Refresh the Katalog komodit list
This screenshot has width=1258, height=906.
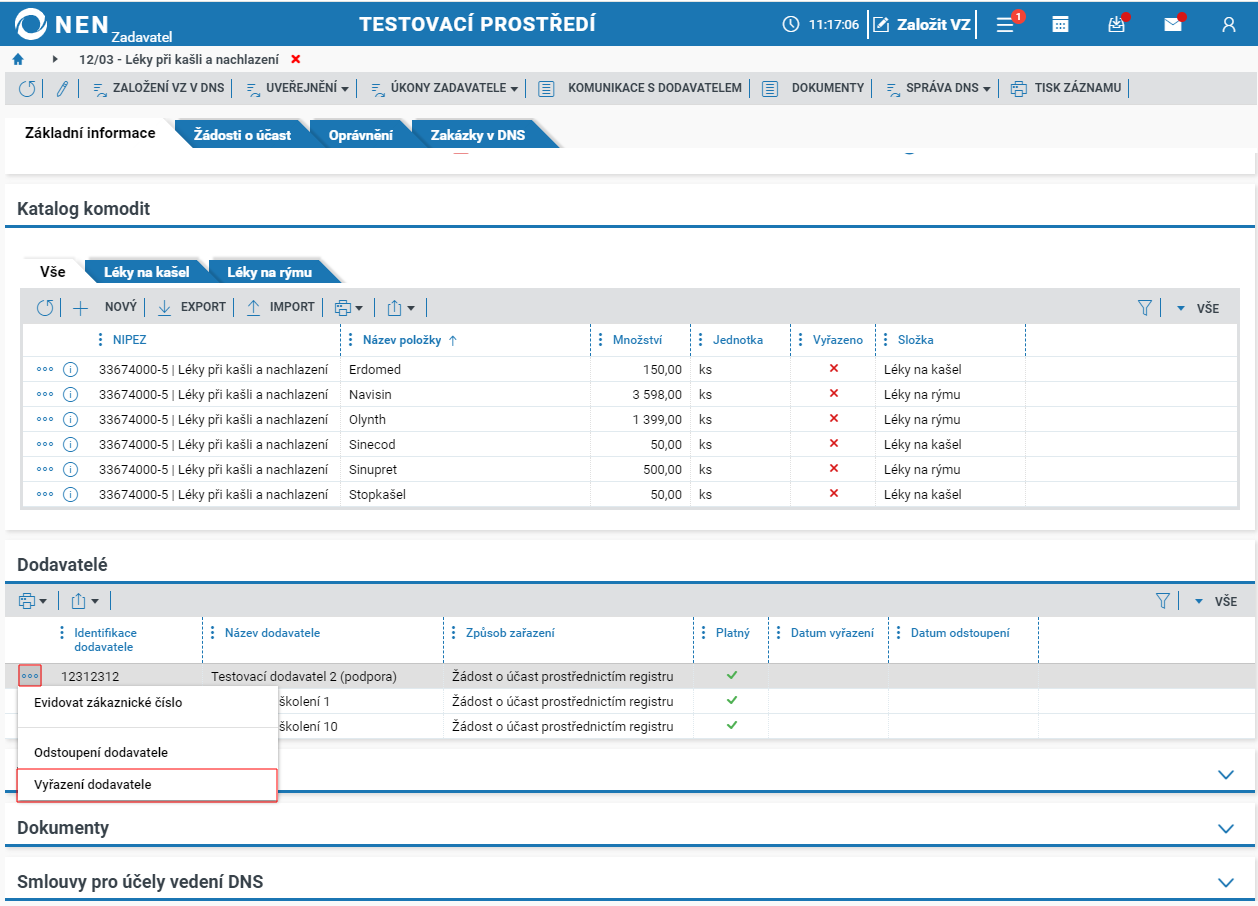click(x=45, y=307)
